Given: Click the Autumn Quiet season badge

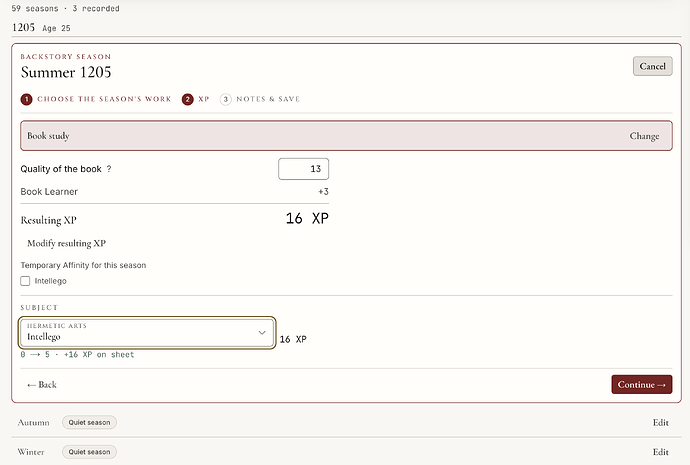Looking at the screenshot, I should click(x=89, y=422).
